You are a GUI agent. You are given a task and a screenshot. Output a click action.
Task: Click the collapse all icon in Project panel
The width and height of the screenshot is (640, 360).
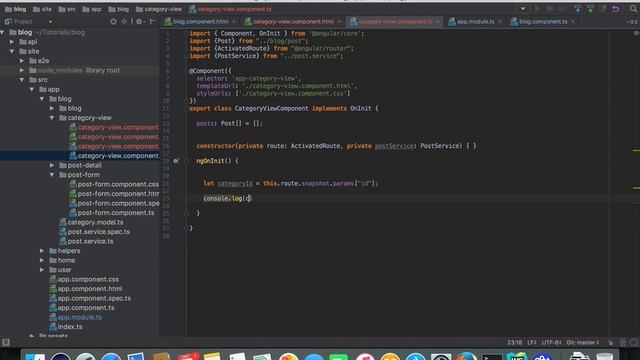click(x=124, y=21)
